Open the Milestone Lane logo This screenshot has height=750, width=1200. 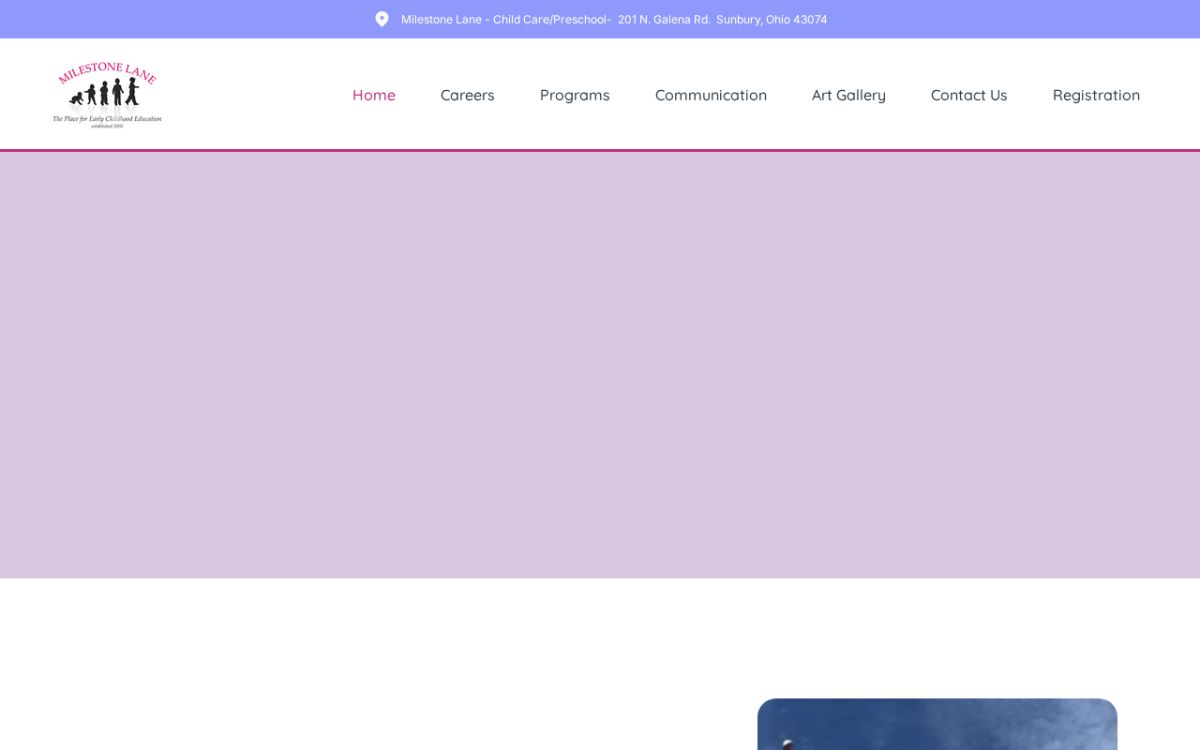[x=107, y=95]
